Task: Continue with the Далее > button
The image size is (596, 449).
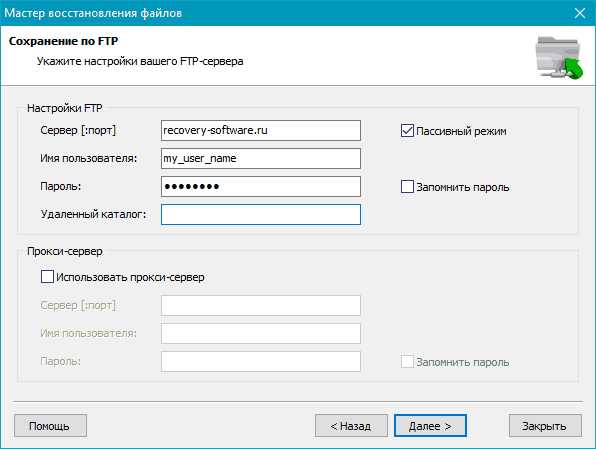Action: tap(430, 426)
